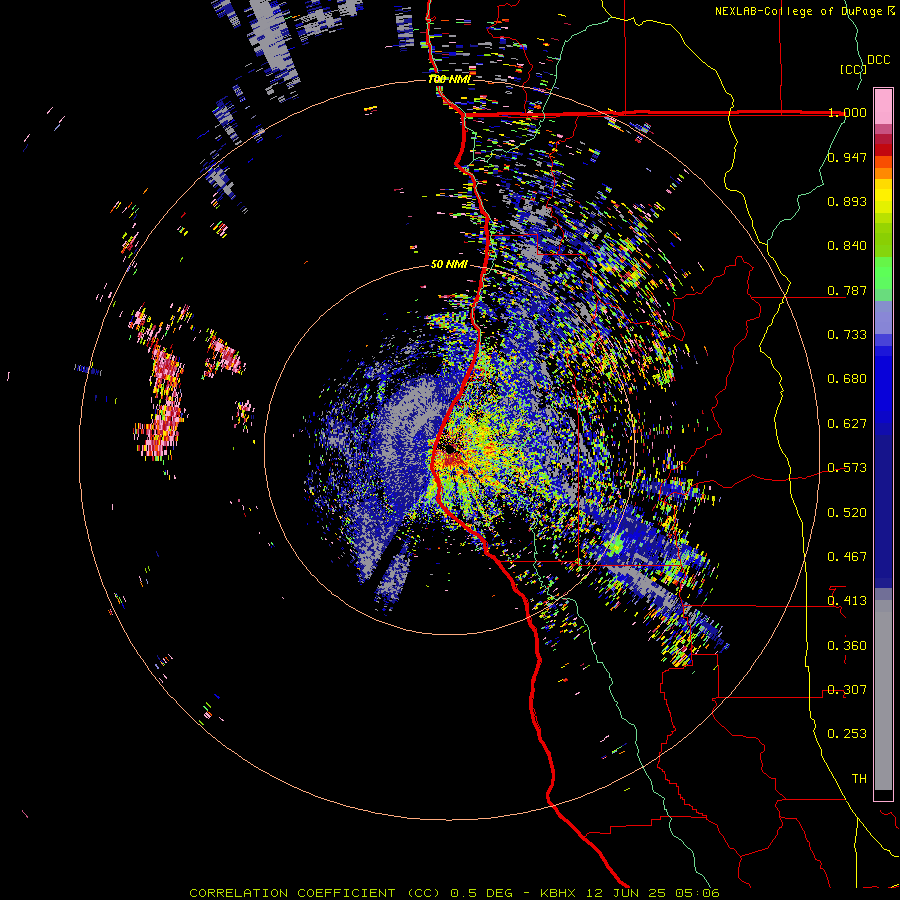Select the 0.253 scale value
900x900 pixels.
tap(847, 734)
